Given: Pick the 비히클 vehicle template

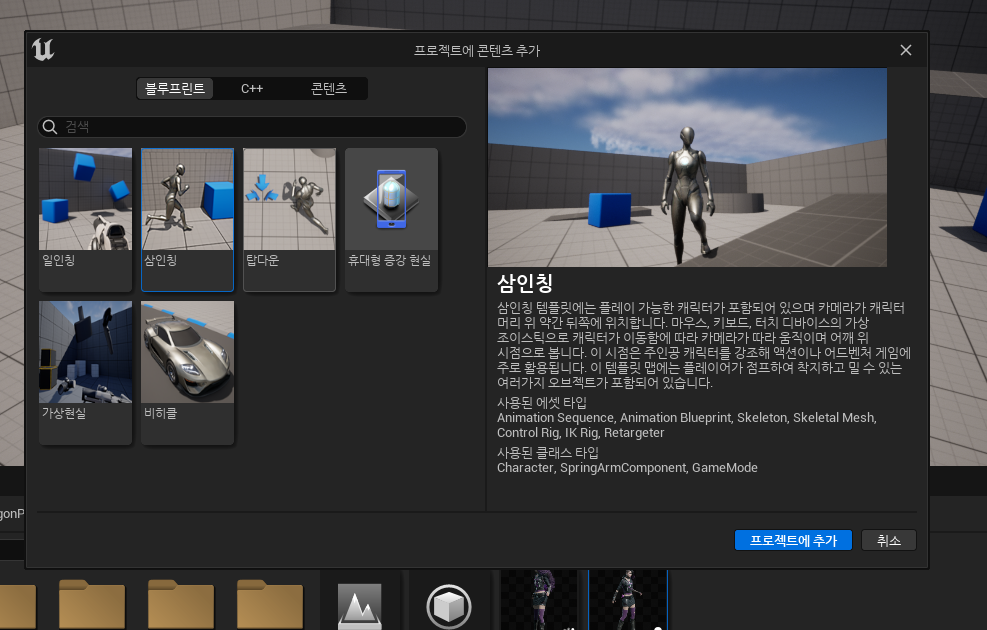Looking at the screenshot, I should (x=188, y=373).
